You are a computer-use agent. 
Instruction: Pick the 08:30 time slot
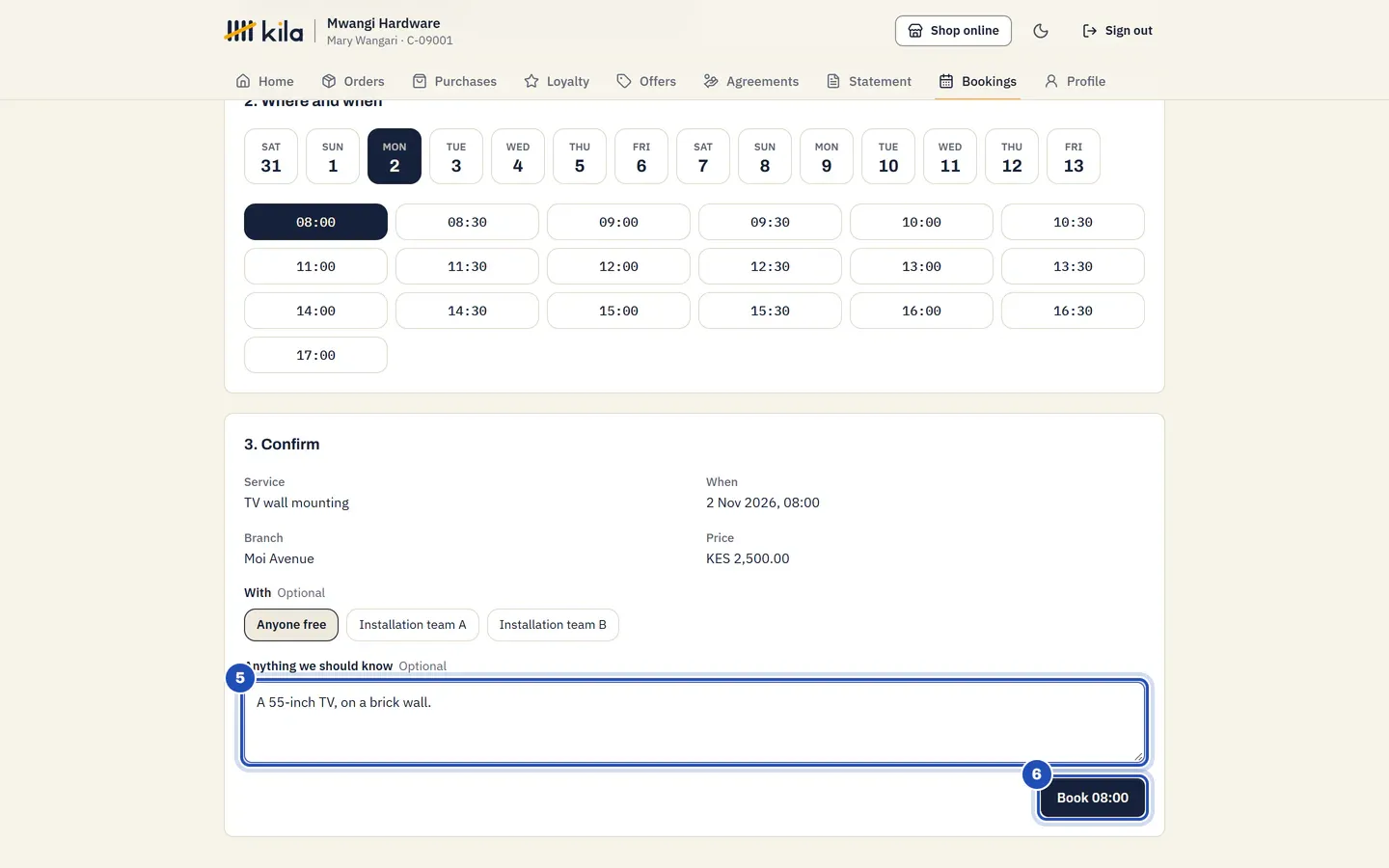467,222
